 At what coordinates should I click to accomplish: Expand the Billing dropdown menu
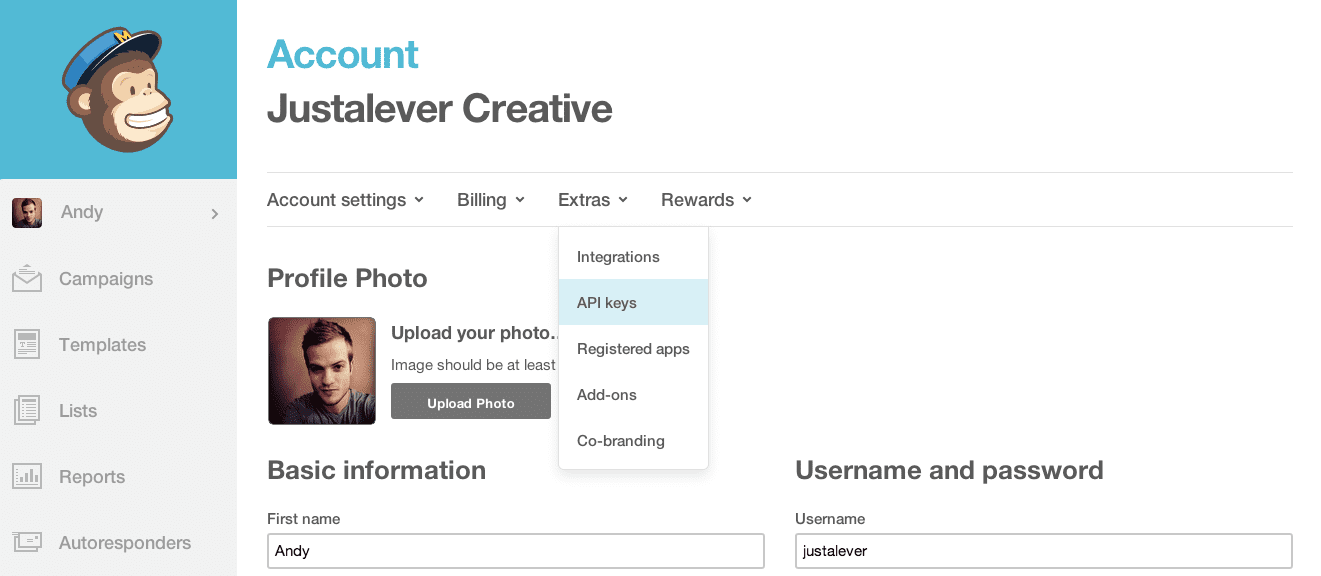point(490,200)
